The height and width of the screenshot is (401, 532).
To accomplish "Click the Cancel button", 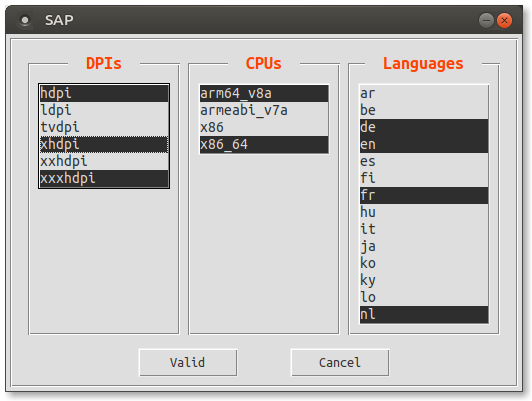I will 340,362.
